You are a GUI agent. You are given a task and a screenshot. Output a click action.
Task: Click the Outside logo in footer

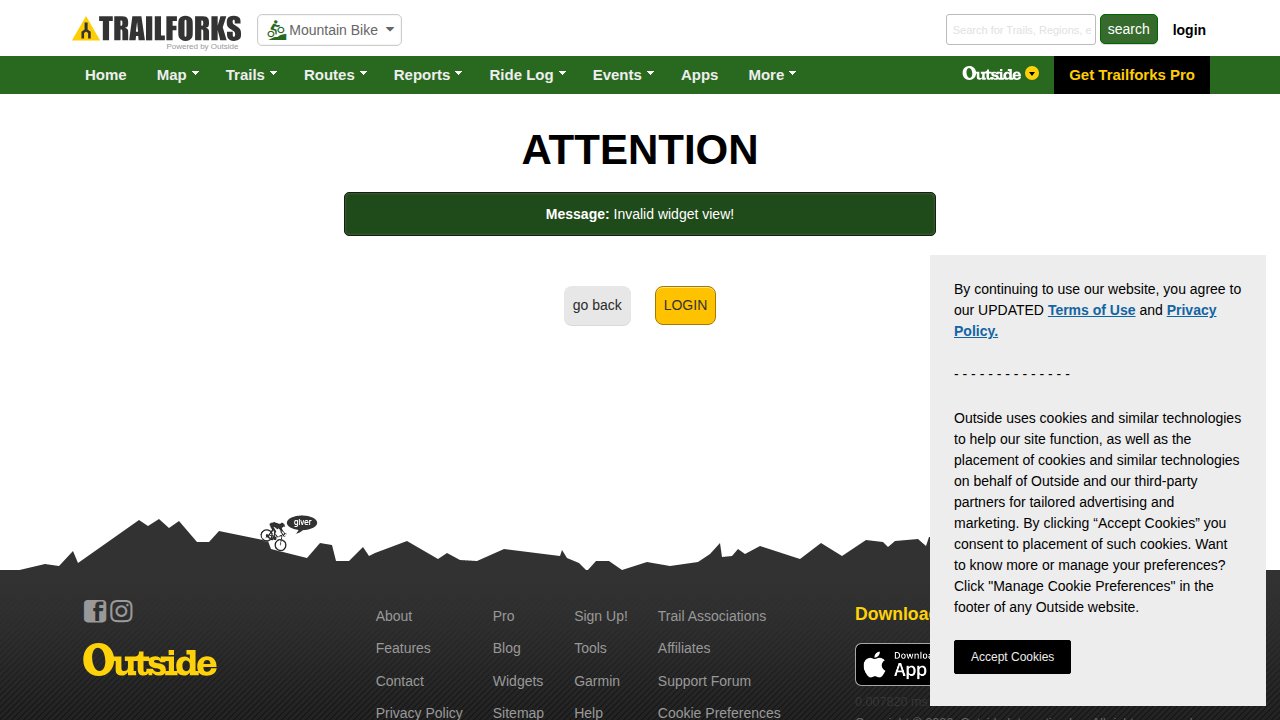click(150, 661)
